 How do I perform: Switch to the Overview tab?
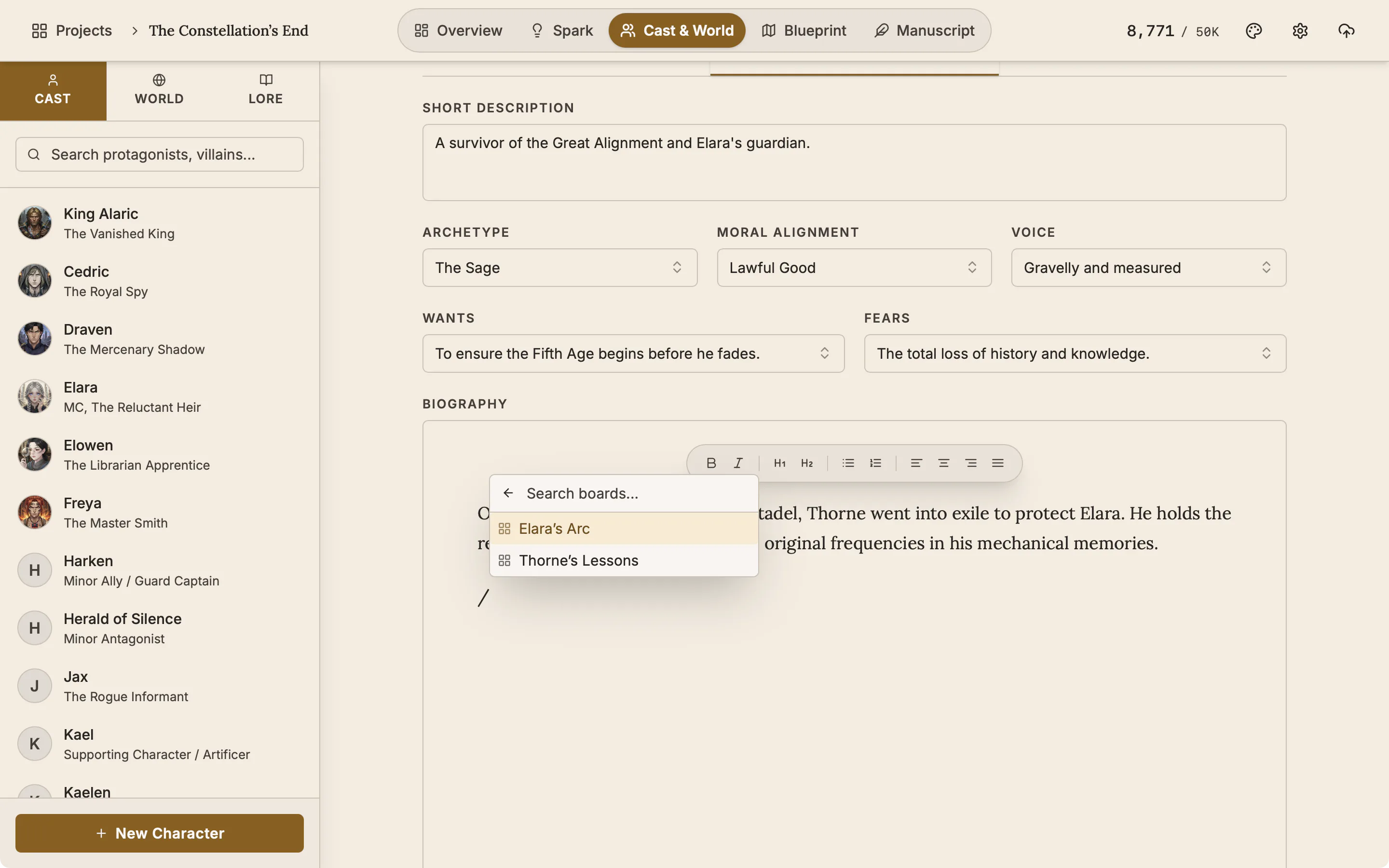pyautogui.click(x=458, y=30)
